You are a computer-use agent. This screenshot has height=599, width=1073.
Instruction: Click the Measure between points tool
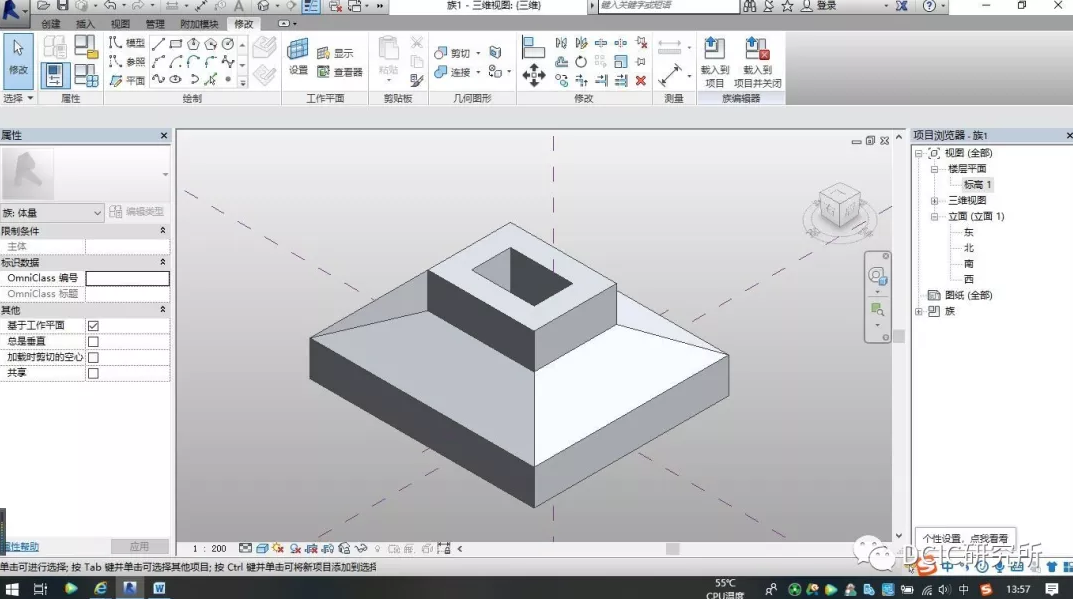point(670,75)
